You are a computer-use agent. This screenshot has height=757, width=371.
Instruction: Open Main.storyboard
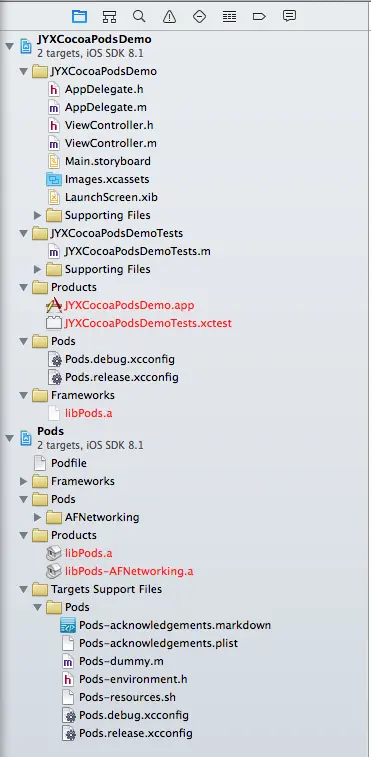(108, 161)
